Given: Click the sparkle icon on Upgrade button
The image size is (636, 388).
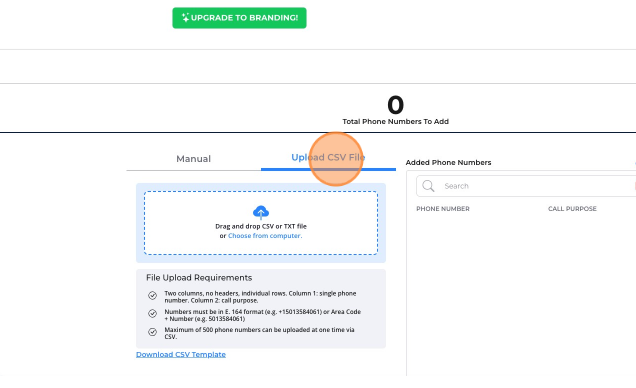Looking at the screenshot, I should pos(185,17).
